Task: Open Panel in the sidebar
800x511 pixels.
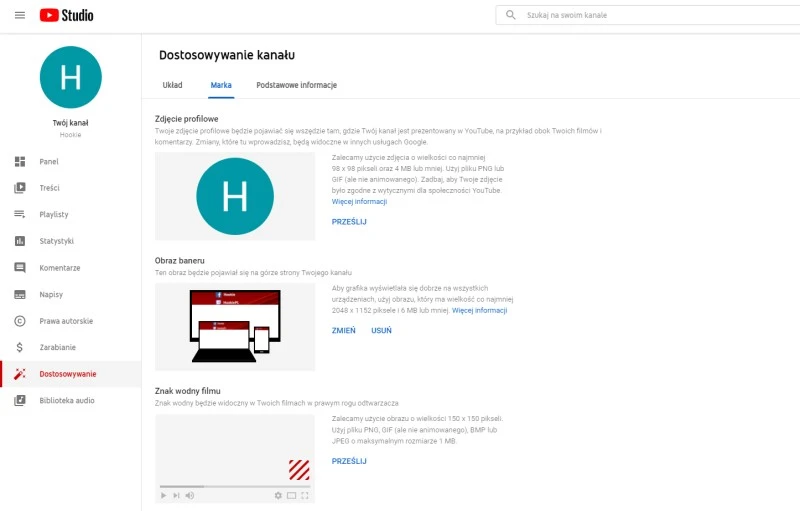Action: [49, 162]
